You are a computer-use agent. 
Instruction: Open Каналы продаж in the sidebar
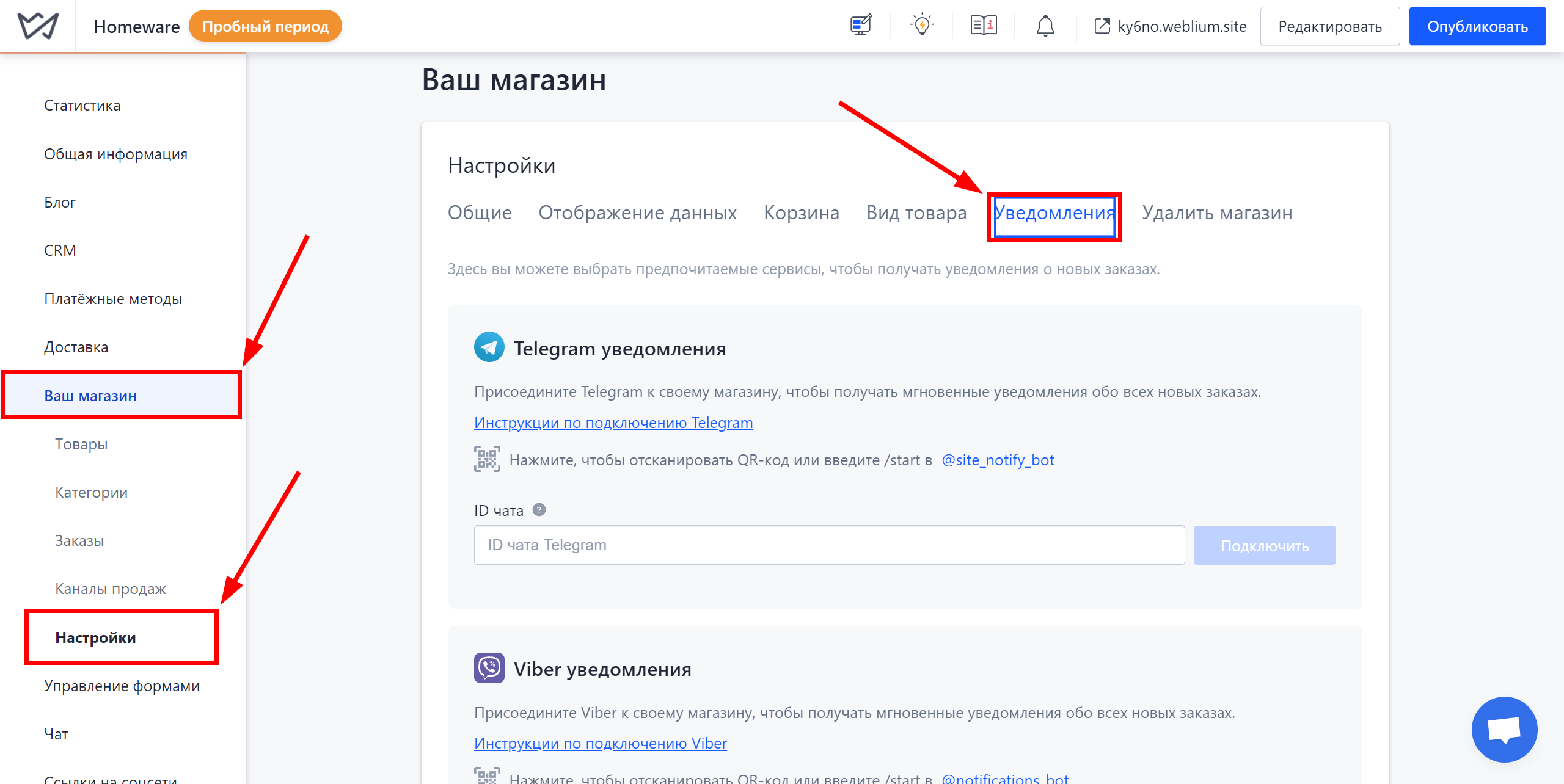pyautogui.click(x=111, y=589)
